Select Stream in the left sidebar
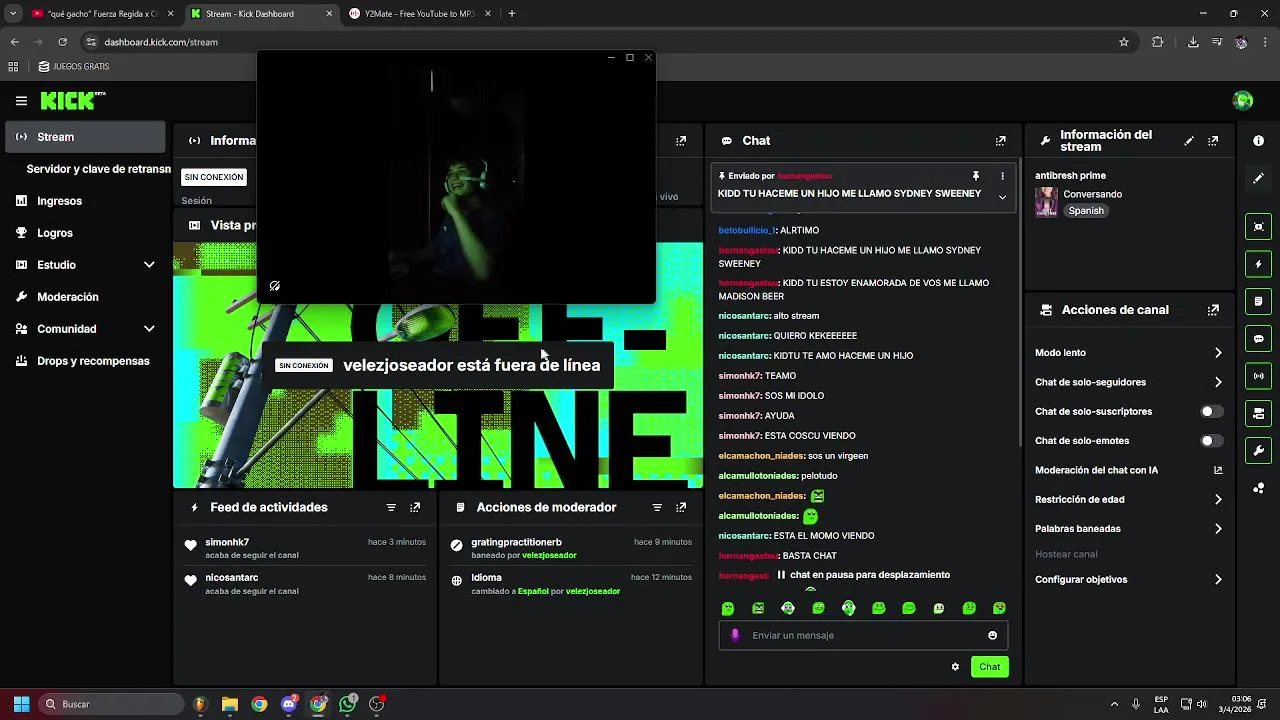The height and width of the screenshot is (720, 1280). (85, 137)
